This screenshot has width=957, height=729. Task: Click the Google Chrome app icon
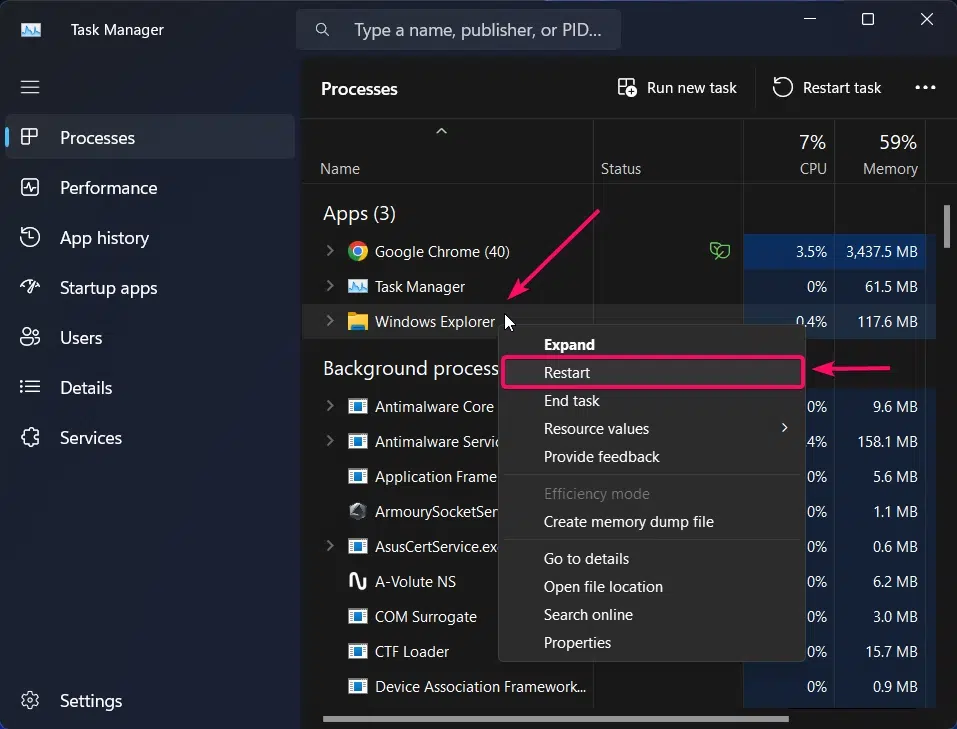pyautogui.click(x=358, y=251)
